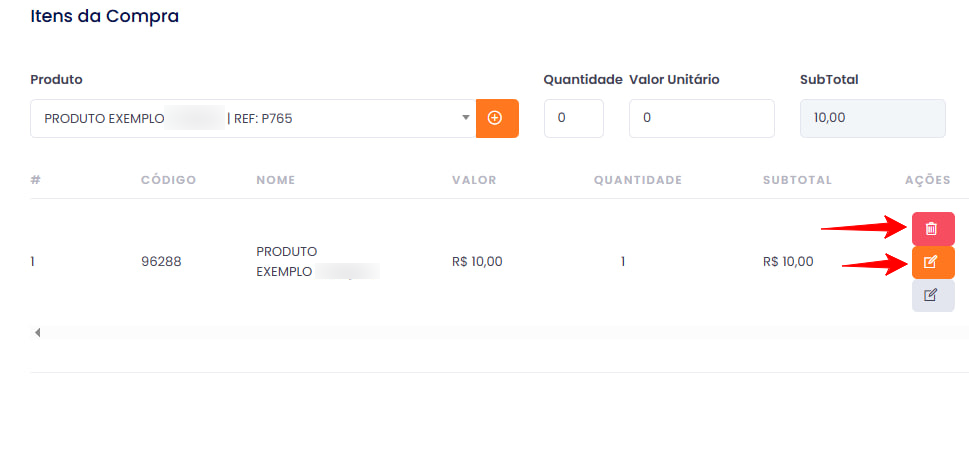Focus the Quantidade input field

pos(573,118)
